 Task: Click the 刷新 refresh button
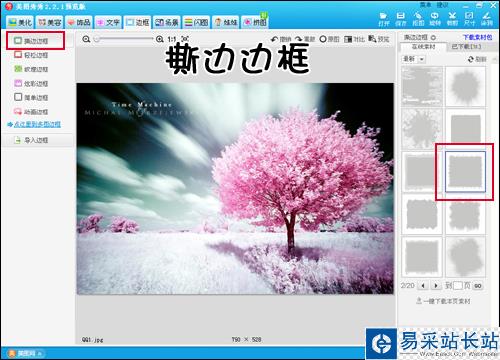coord(477,59)
